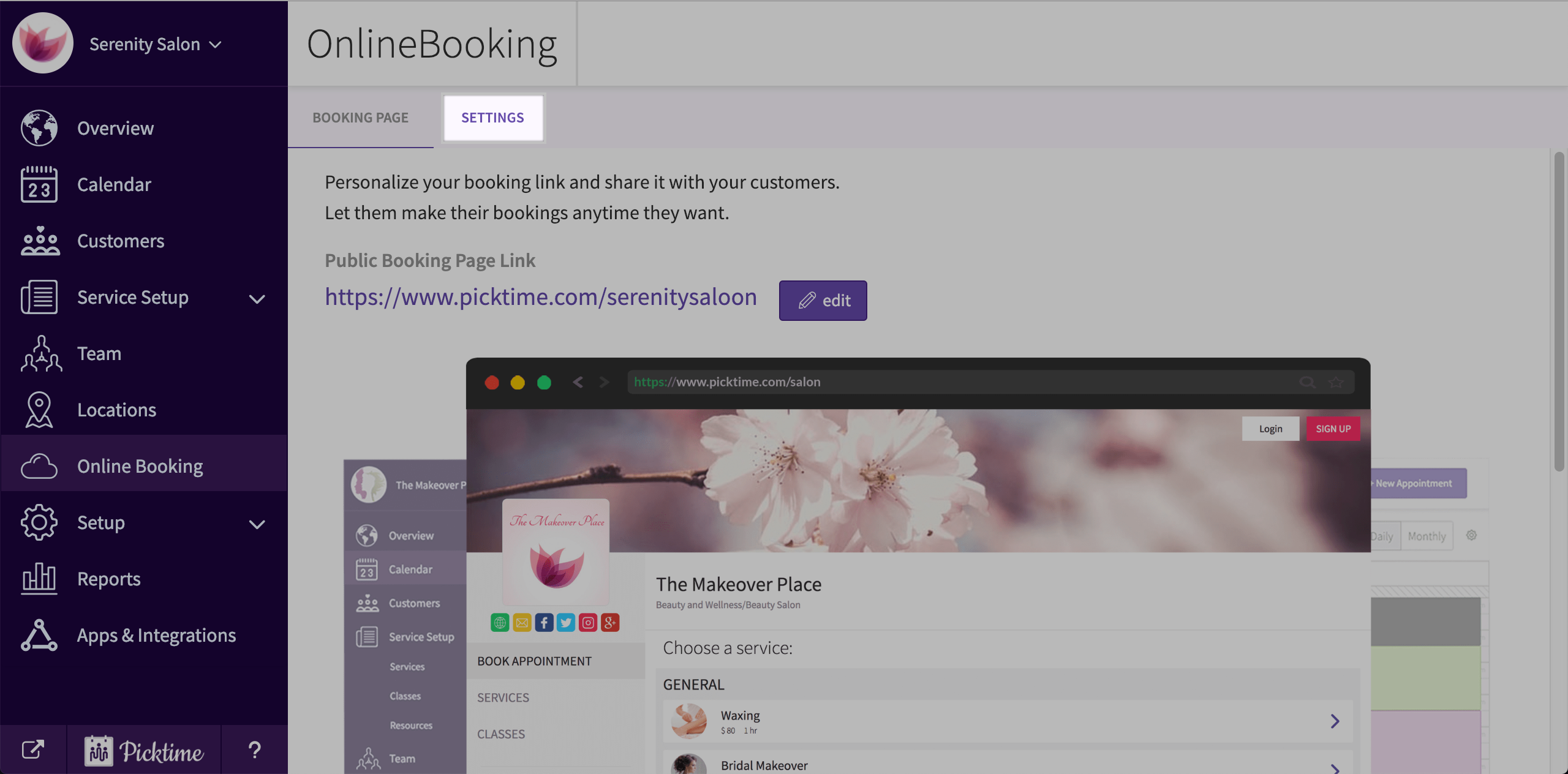
Task: Open the Customers people icon
Action: click(x=39, y=241)
